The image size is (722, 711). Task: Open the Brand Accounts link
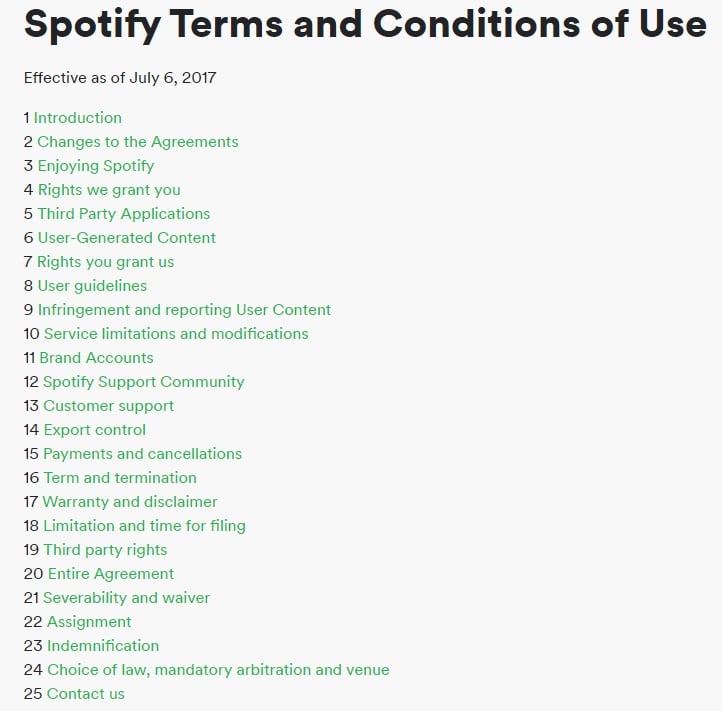point(96,358)
